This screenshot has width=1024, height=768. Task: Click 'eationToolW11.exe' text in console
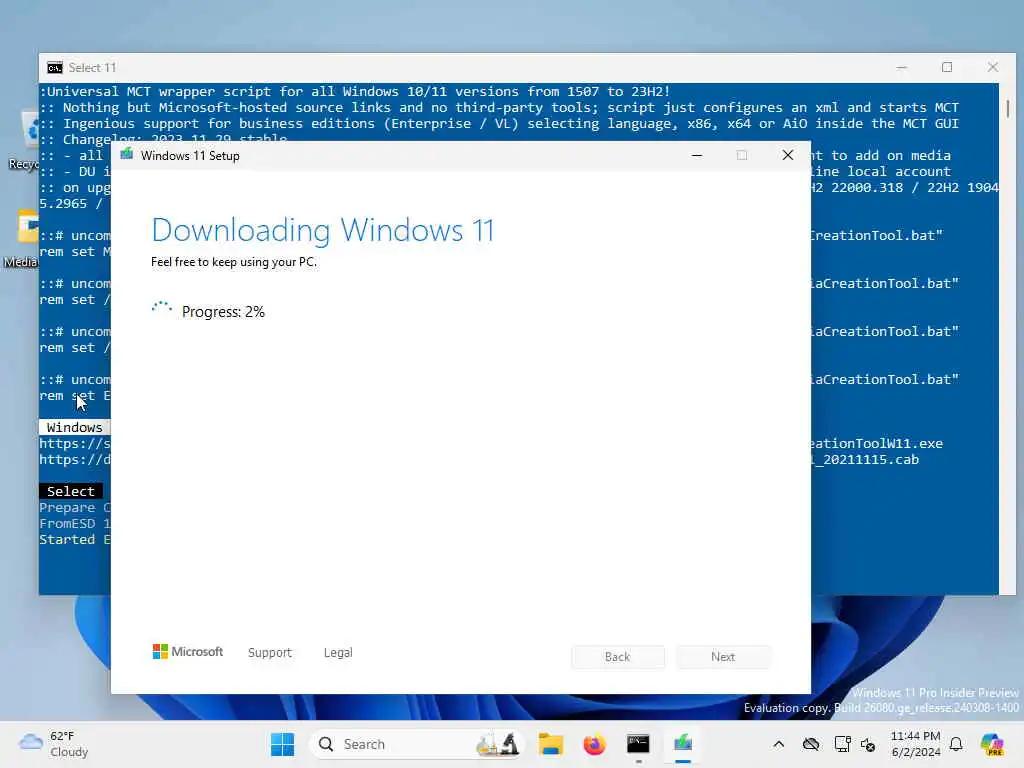pyautogui.click(x=877, y=443)
